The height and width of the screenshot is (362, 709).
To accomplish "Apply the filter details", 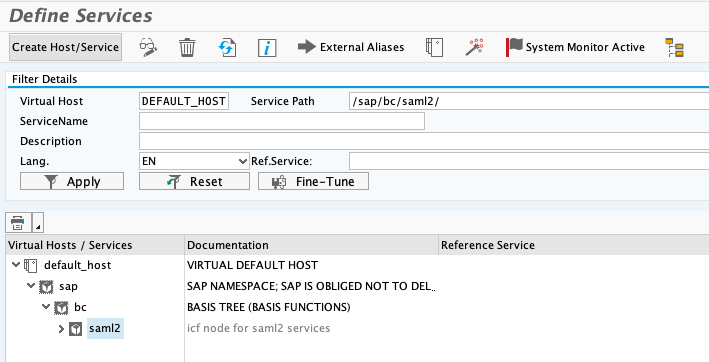I will (x=72, y=181).
